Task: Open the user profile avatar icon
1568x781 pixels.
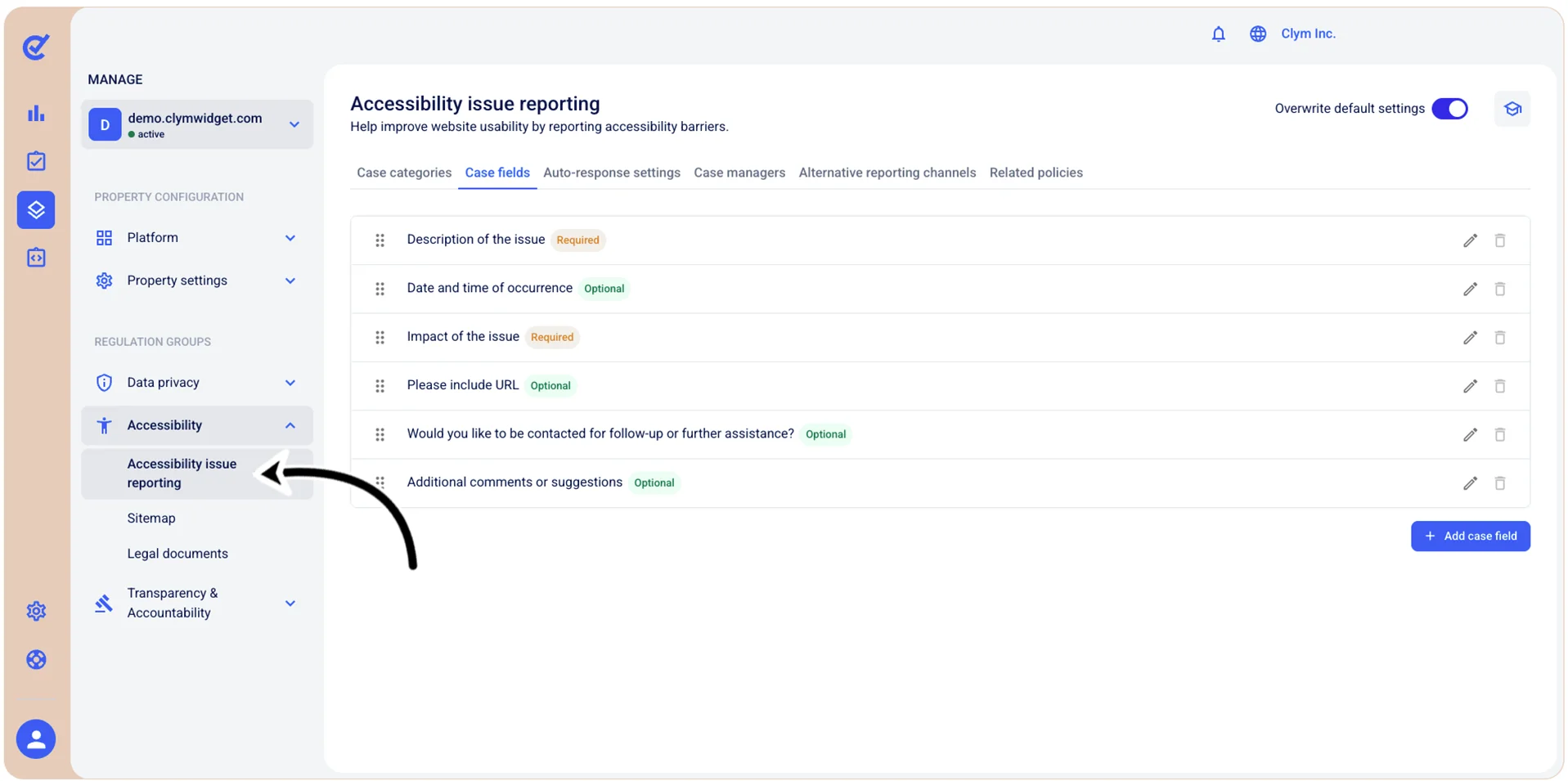Action: [36, 739]
